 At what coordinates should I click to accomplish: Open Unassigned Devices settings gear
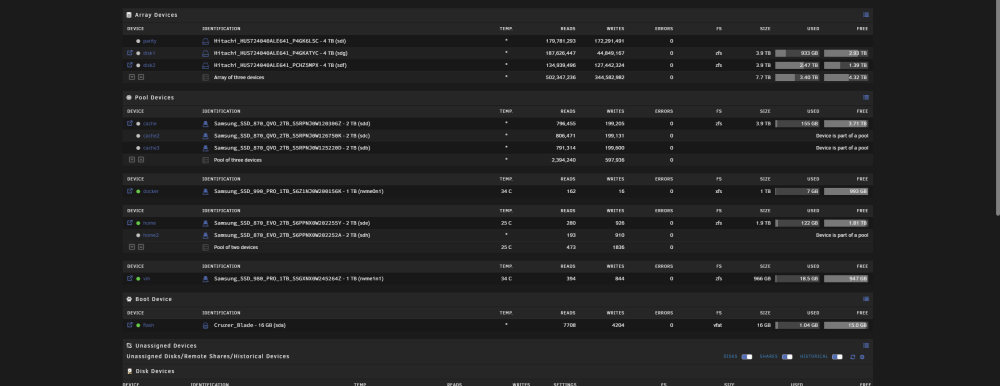[862, 357]
